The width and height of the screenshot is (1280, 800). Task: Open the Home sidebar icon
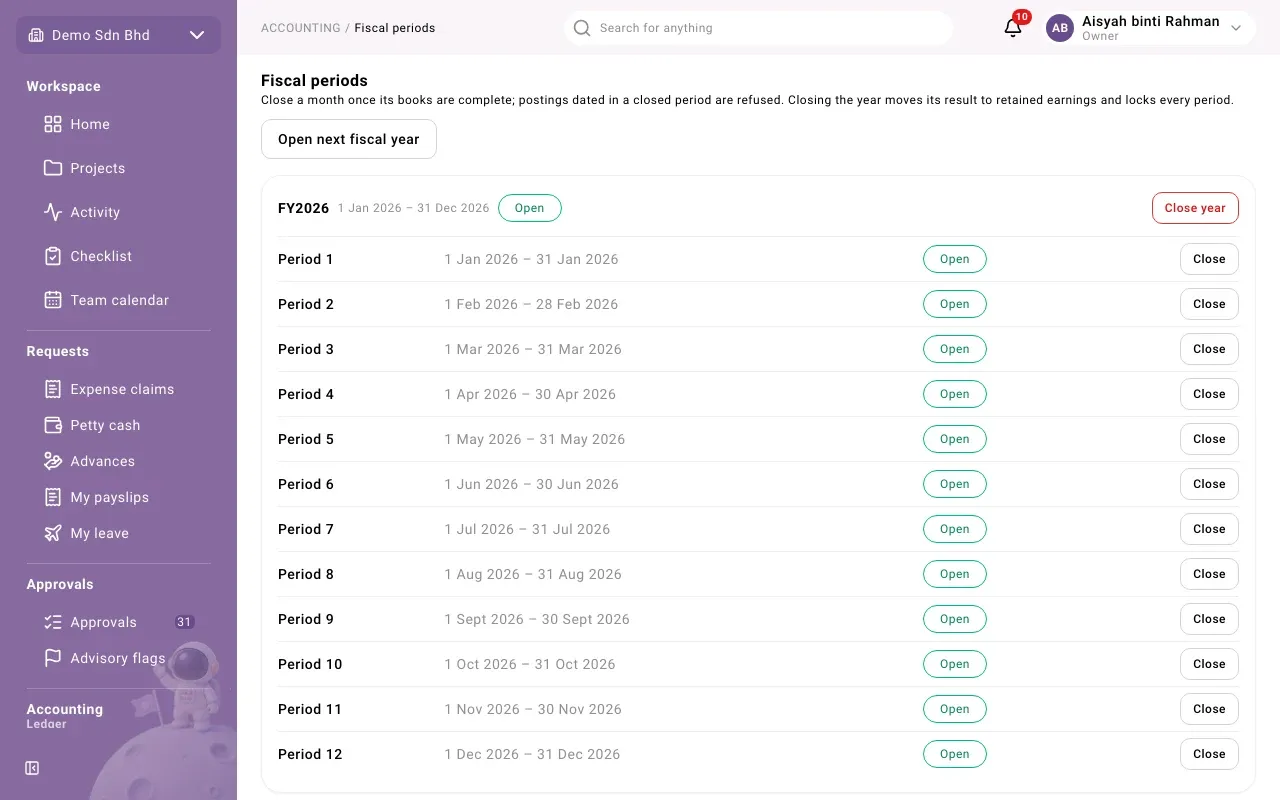point(53,124)
